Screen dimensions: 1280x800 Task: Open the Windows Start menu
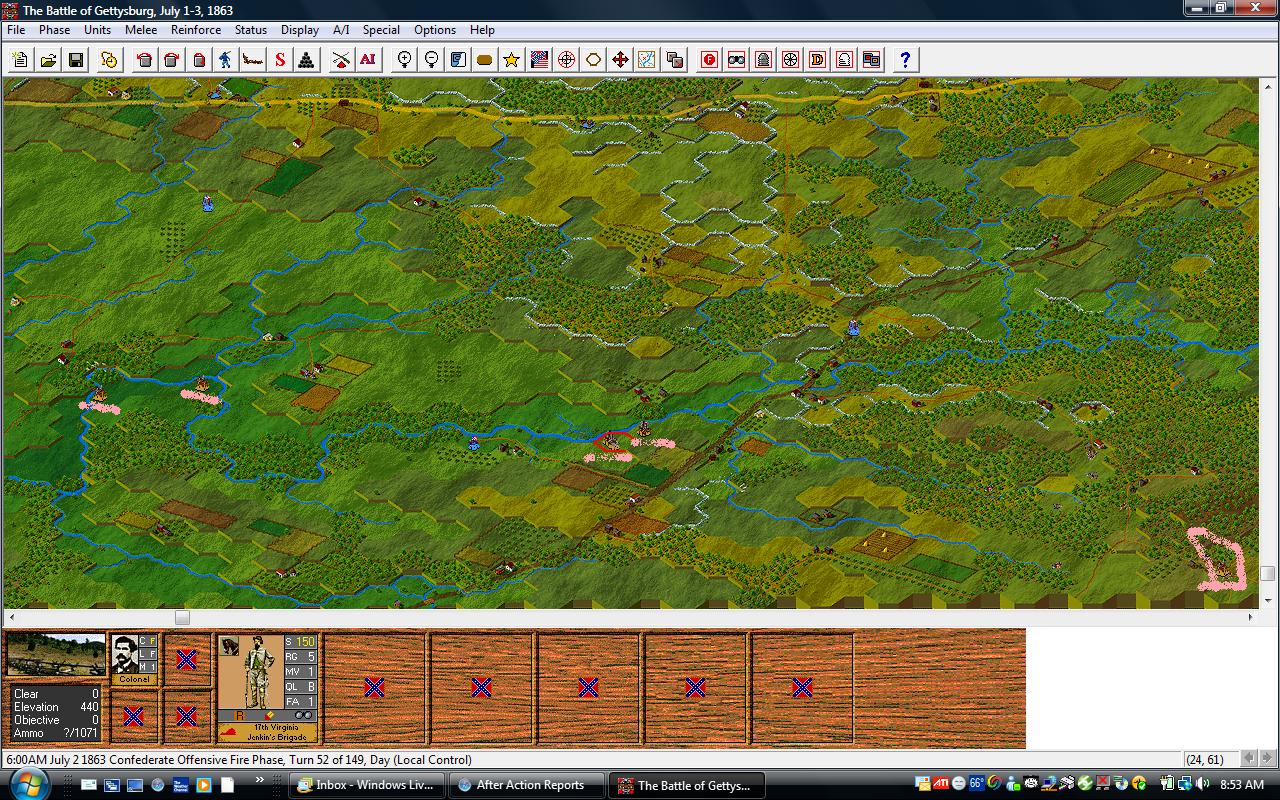click(30, 783)
